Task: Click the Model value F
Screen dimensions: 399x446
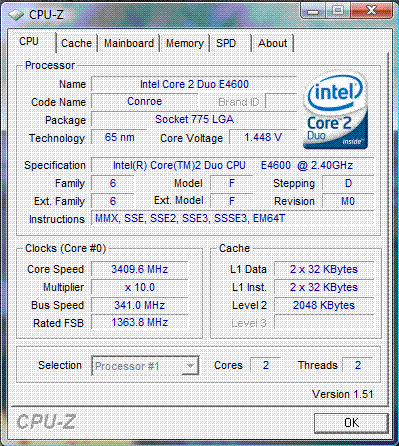Action: point(232,183)
